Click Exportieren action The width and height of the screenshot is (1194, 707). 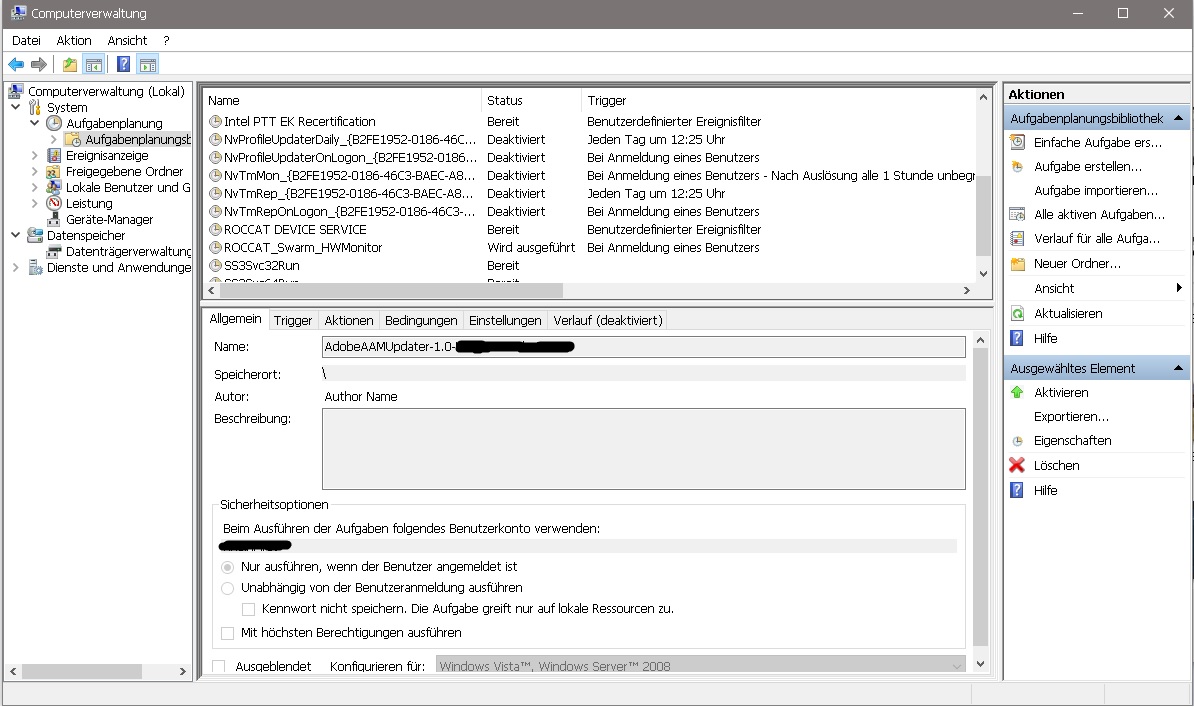click(1071, 417)
